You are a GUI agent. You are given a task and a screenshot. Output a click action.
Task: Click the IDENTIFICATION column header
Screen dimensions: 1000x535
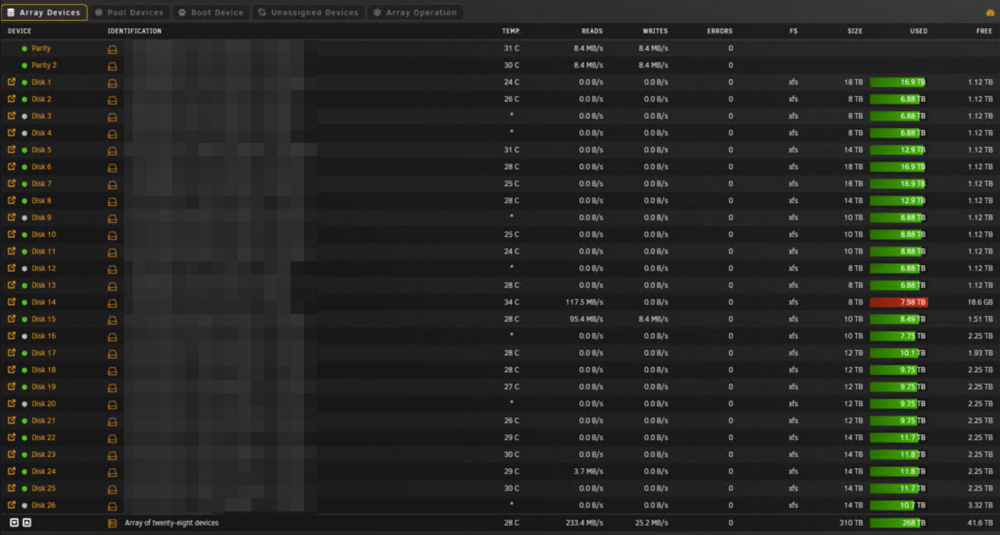tap(135, 31)
